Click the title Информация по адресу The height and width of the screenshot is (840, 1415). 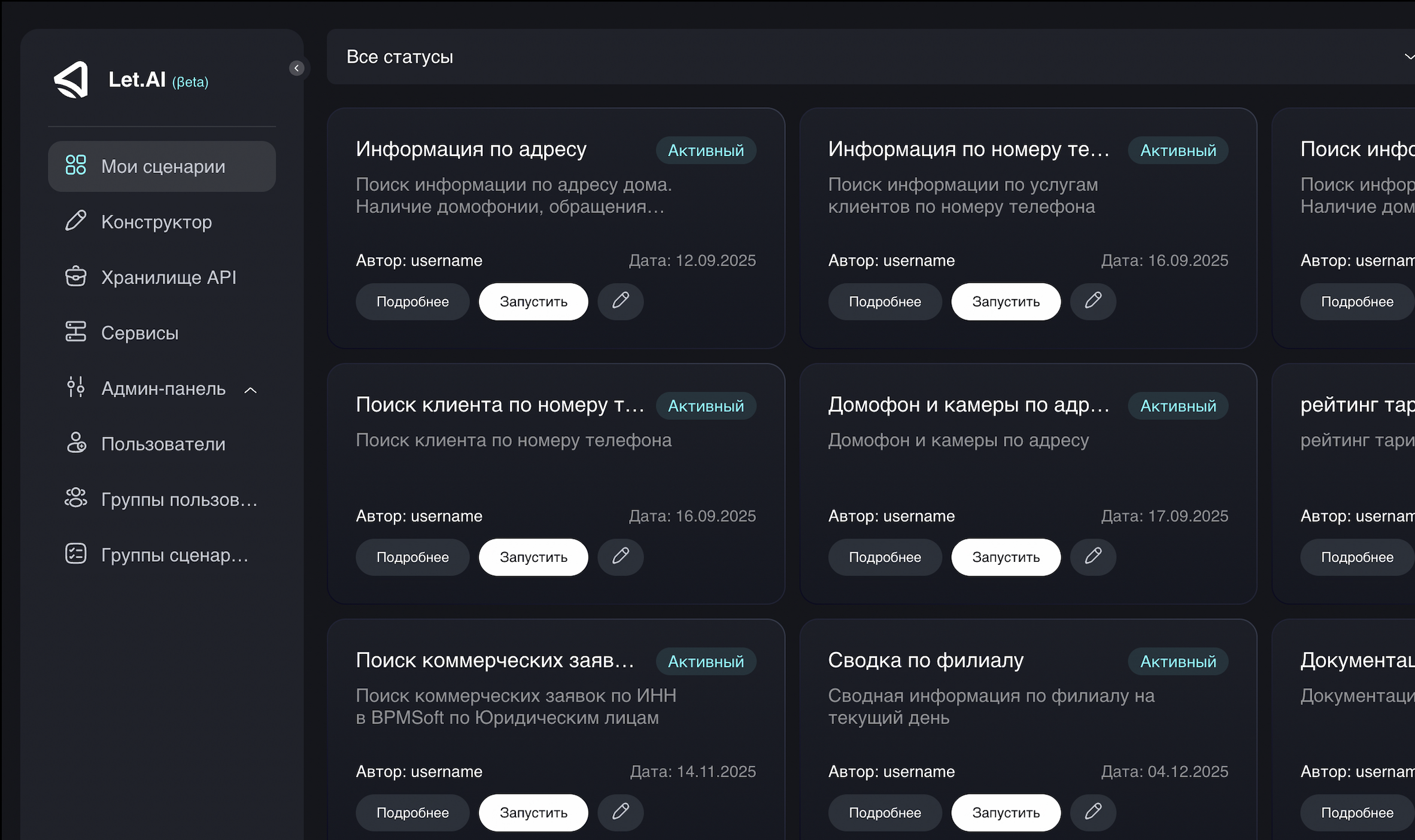pyautogui.click(x=471, y=149)
